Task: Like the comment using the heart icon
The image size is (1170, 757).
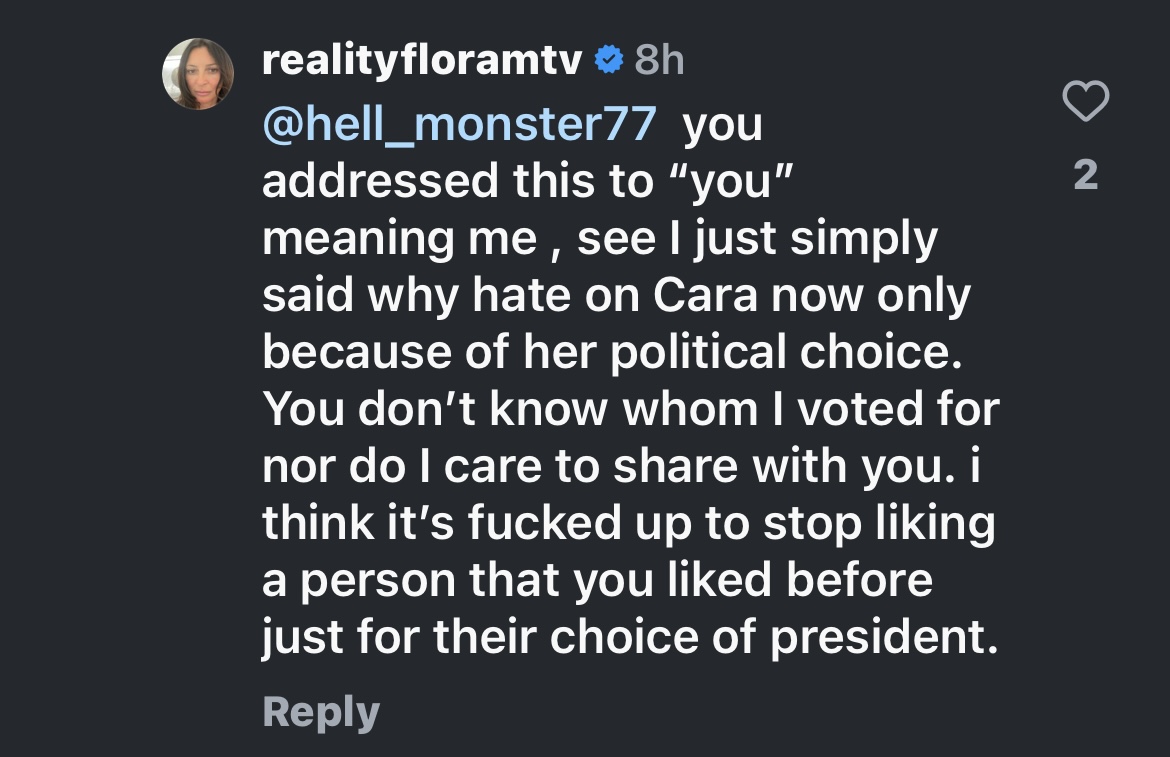Action: click(x=1086, y=101)
